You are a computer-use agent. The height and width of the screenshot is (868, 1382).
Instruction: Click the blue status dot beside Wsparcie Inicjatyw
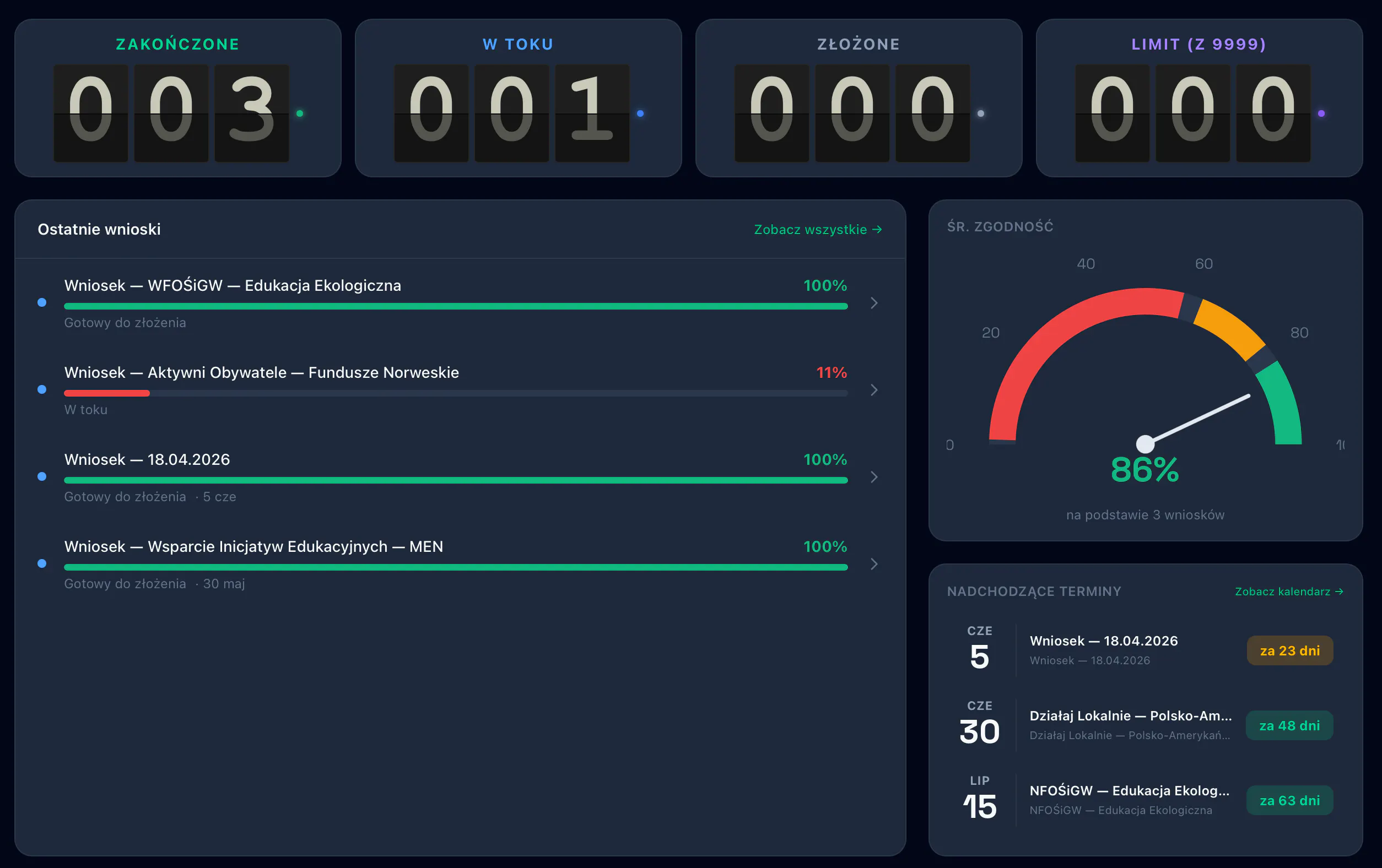pos(42,563)
